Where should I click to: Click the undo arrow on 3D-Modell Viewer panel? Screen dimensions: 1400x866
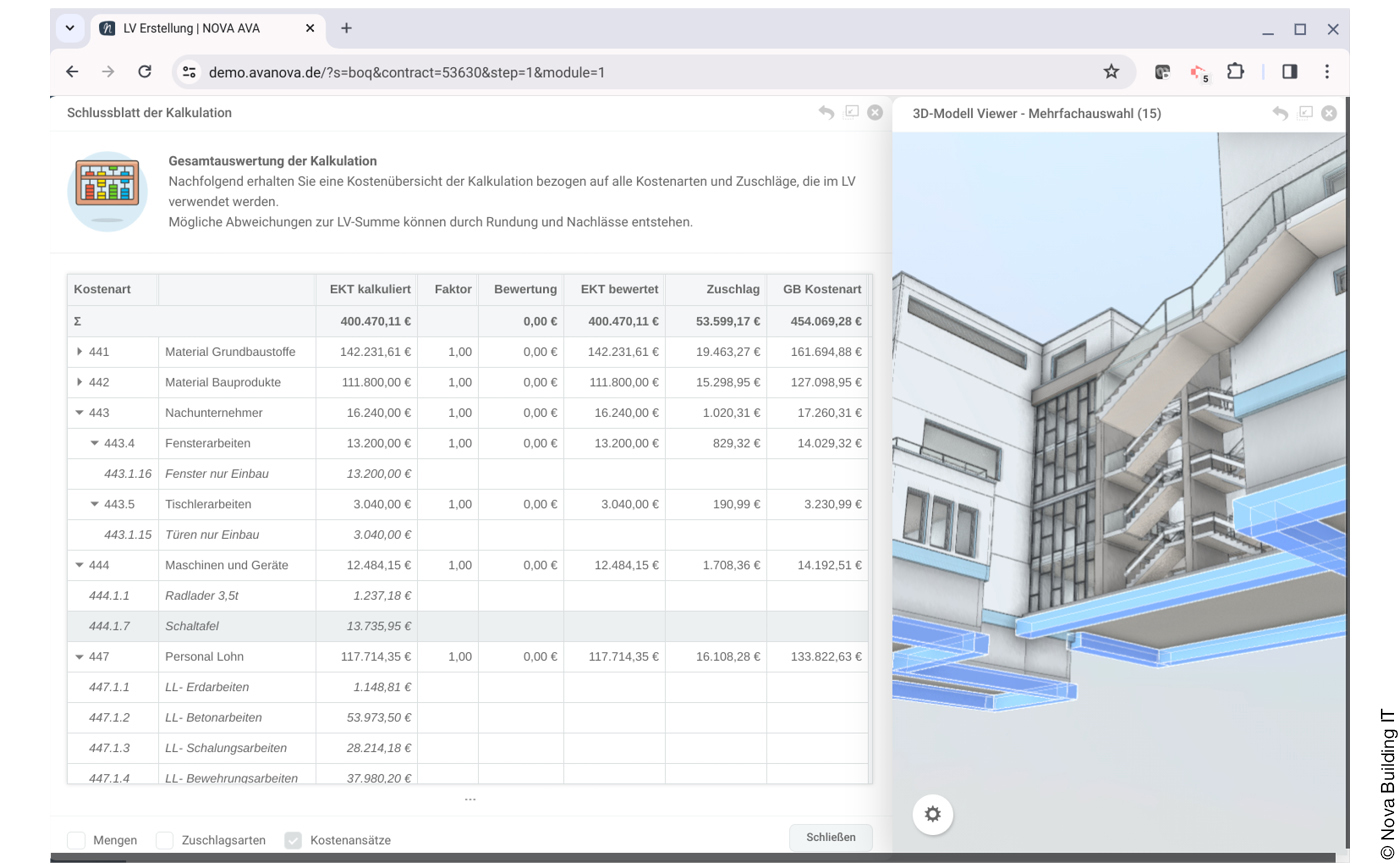coord(1280,114)
